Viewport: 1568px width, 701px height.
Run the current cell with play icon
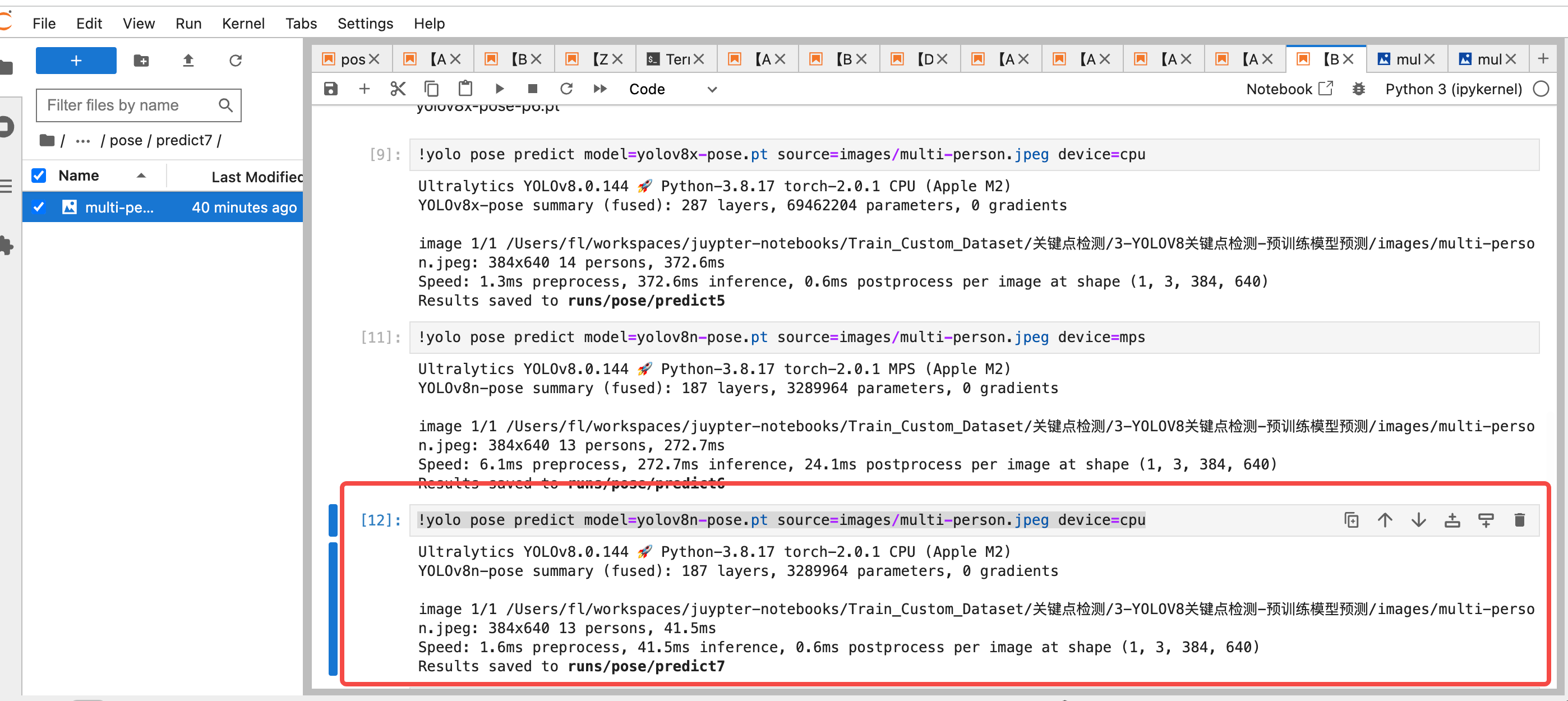(499, 88)
